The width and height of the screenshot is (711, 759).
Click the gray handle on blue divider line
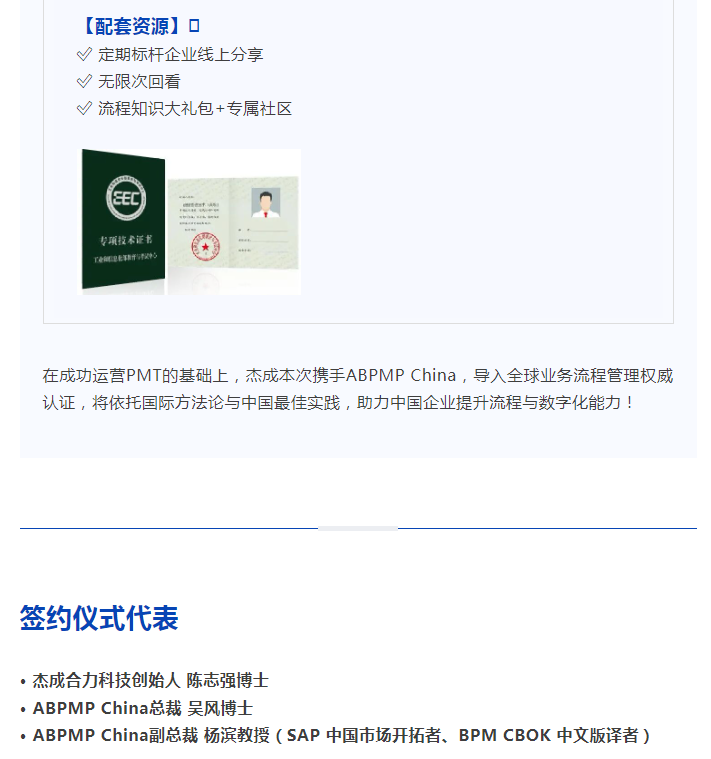pyautogui.click(x=358, y=528)
